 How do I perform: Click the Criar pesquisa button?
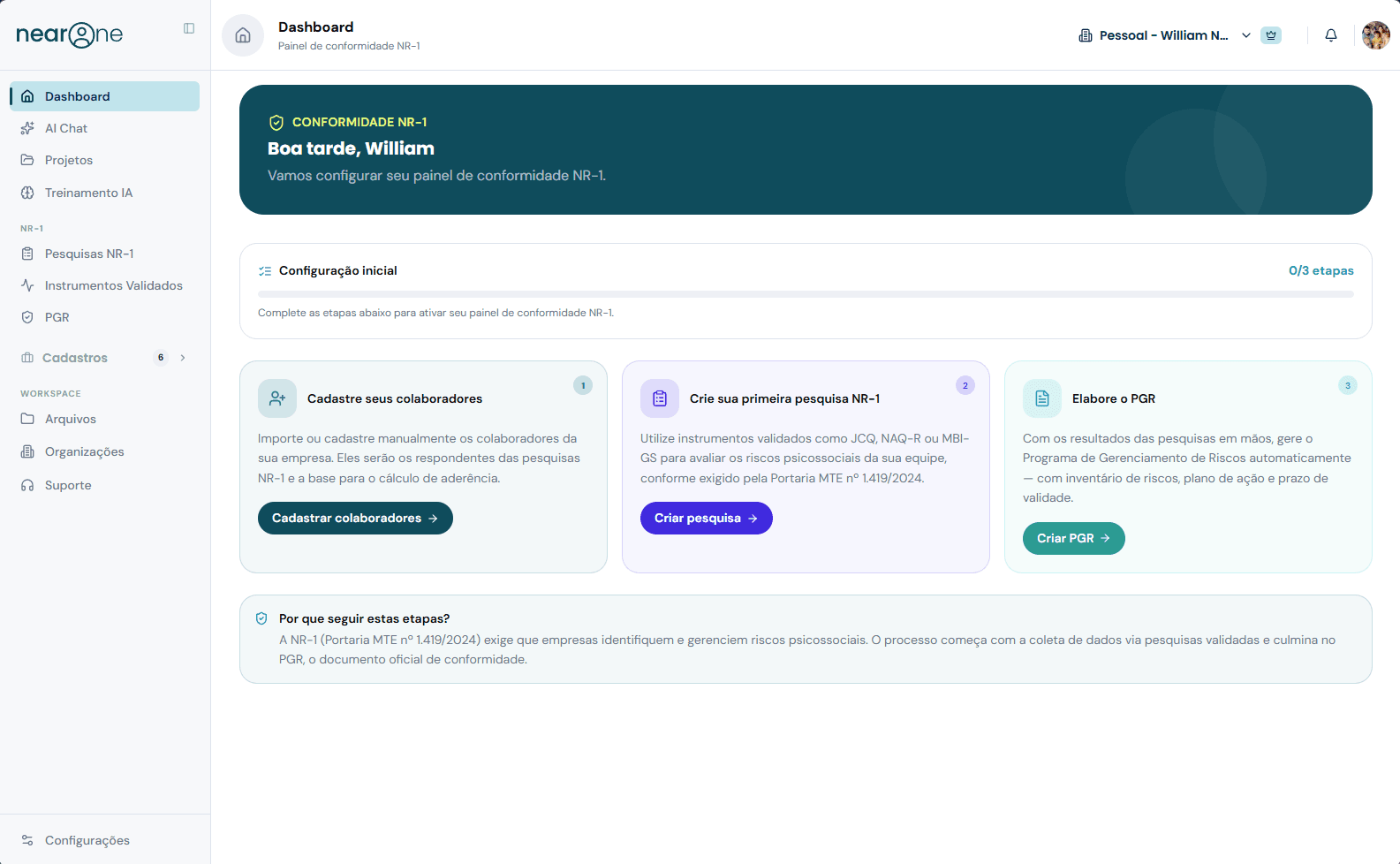[x=707, y=519]
